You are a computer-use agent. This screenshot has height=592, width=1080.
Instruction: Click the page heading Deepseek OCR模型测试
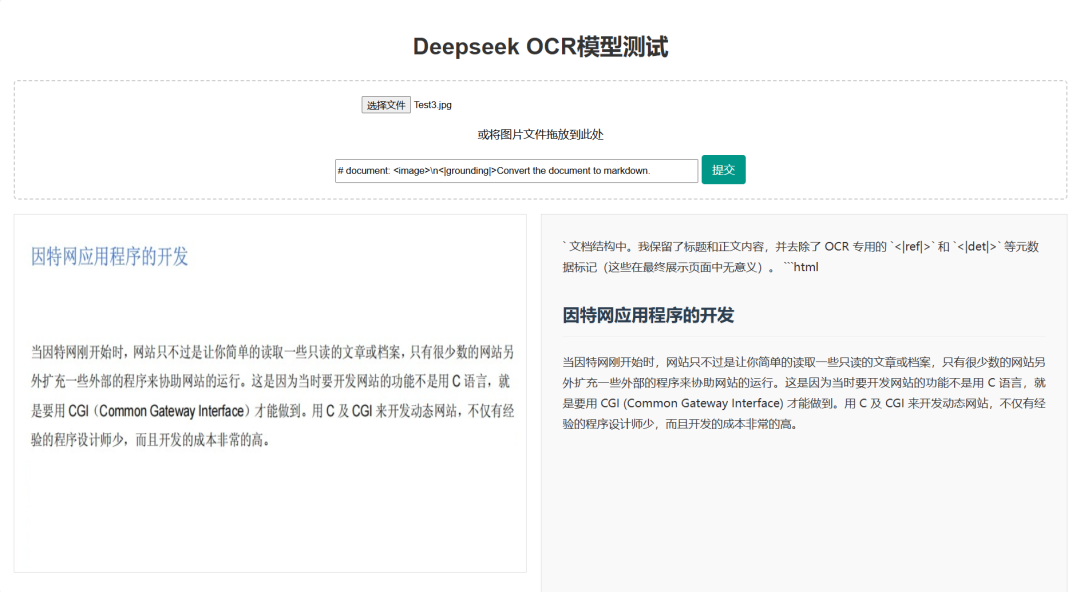[x=540, y=46]
